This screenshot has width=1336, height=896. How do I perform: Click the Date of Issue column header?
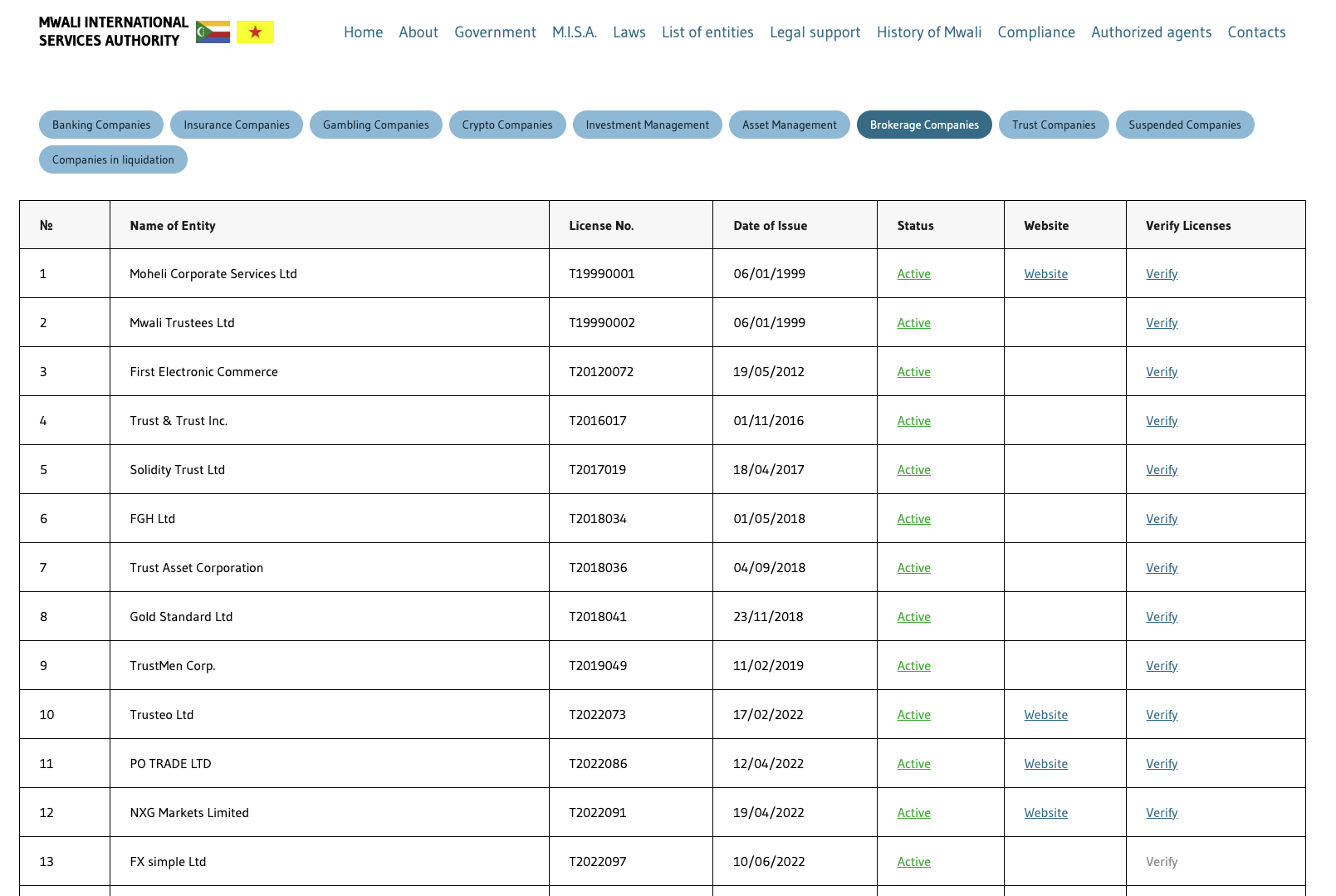771,226
